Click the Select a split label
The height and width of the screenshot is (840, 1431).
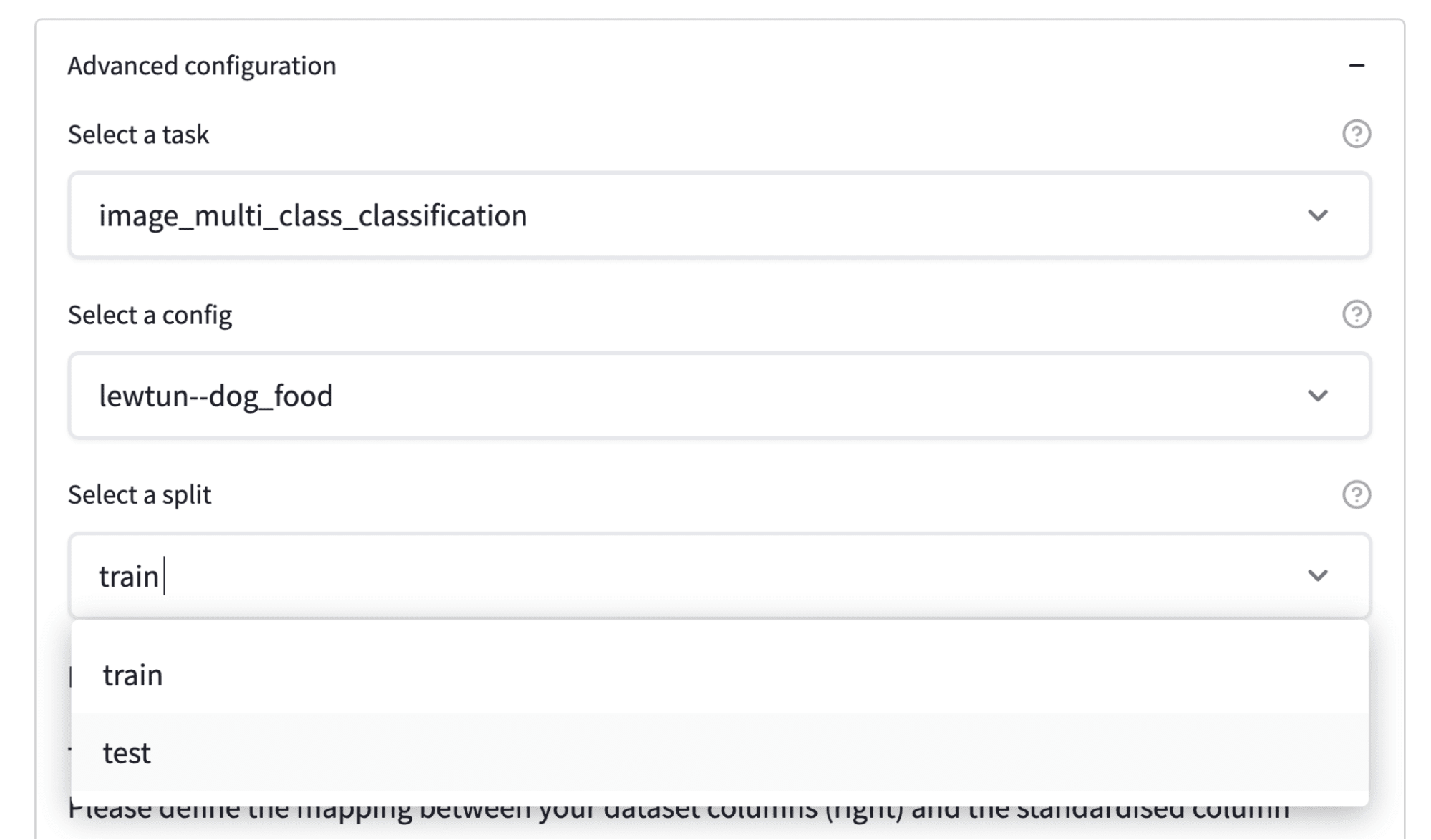coord(140,495)
